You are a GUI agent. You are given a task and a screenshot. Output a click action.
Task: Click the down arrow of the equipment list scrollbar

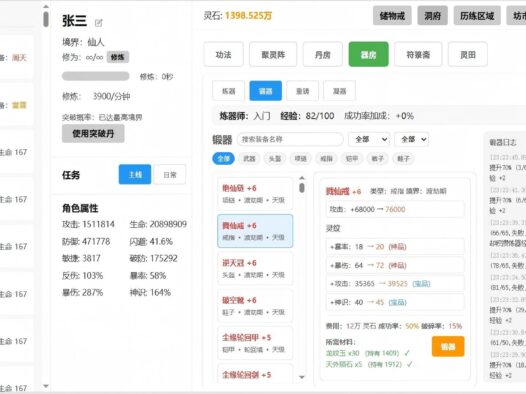(x=302, y=377)
